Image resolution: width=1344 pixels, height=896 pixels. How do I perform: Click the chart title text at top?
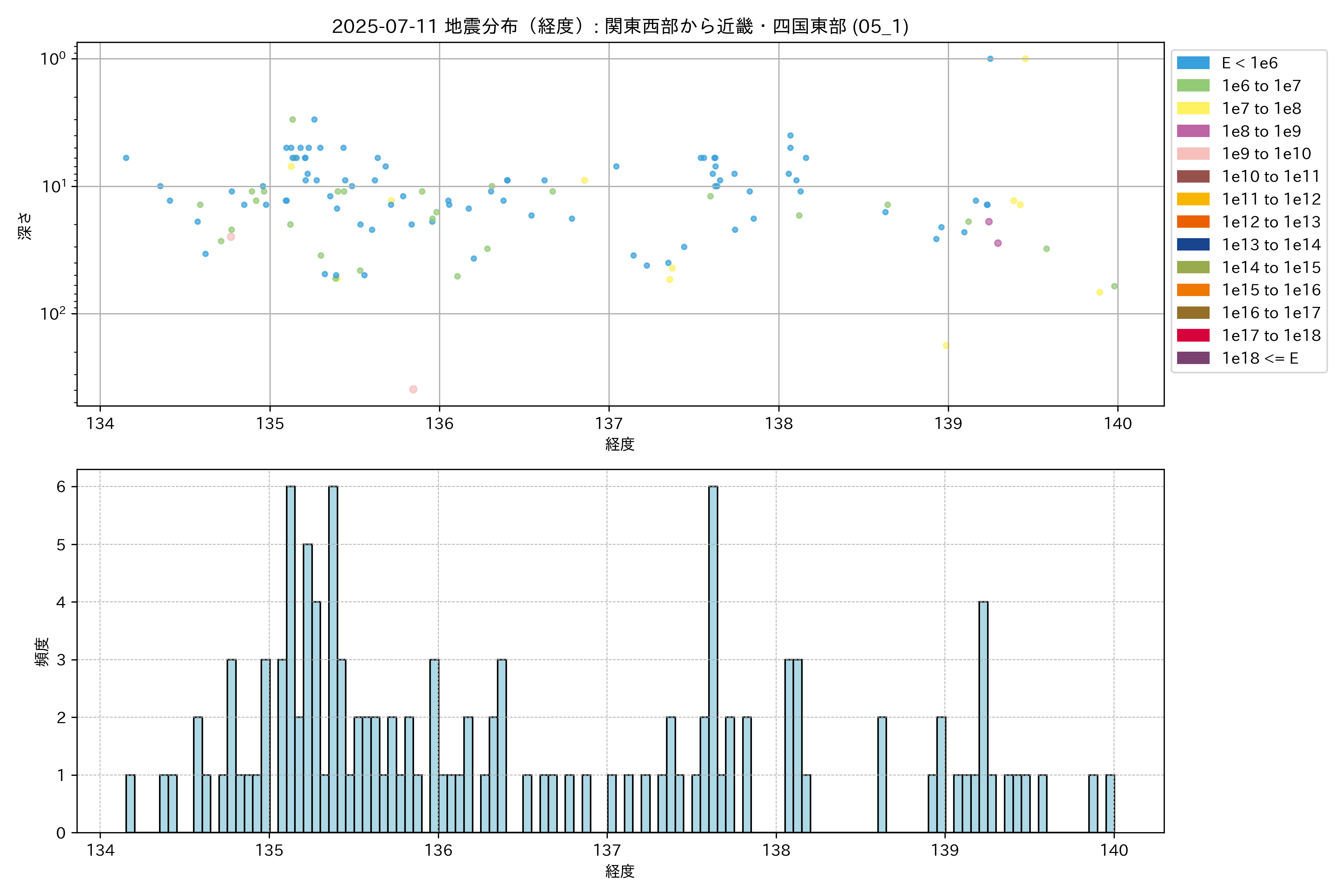tap(620, 26)
